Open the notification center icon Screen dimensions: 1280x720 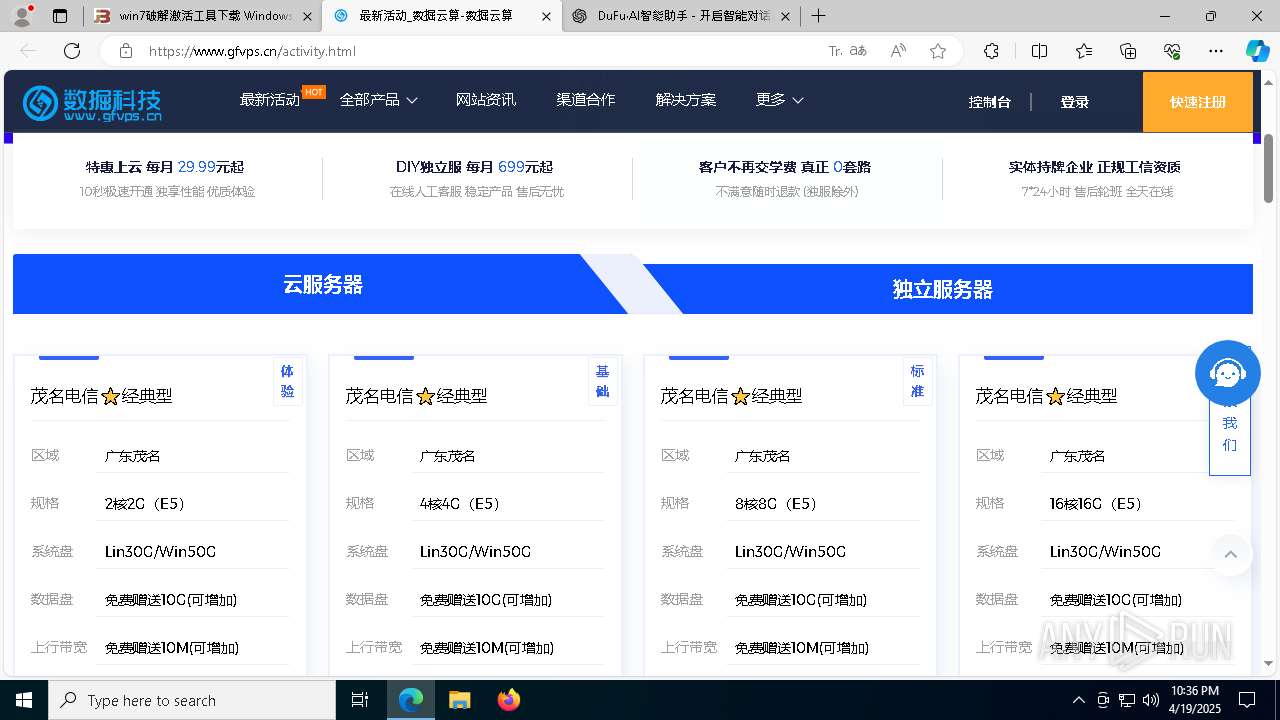pyautogui.click(x=1247, y=700)
